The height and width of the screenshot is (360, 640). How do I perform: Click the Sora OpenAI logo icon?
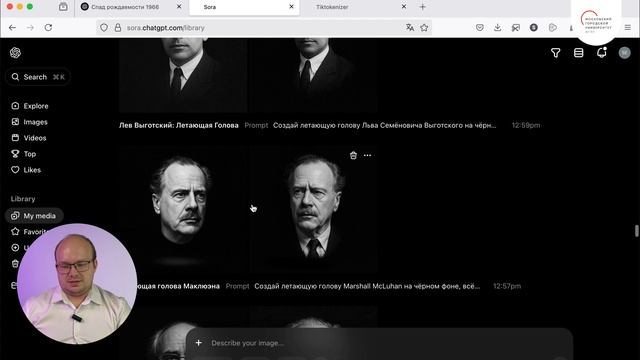click(16, 53)
